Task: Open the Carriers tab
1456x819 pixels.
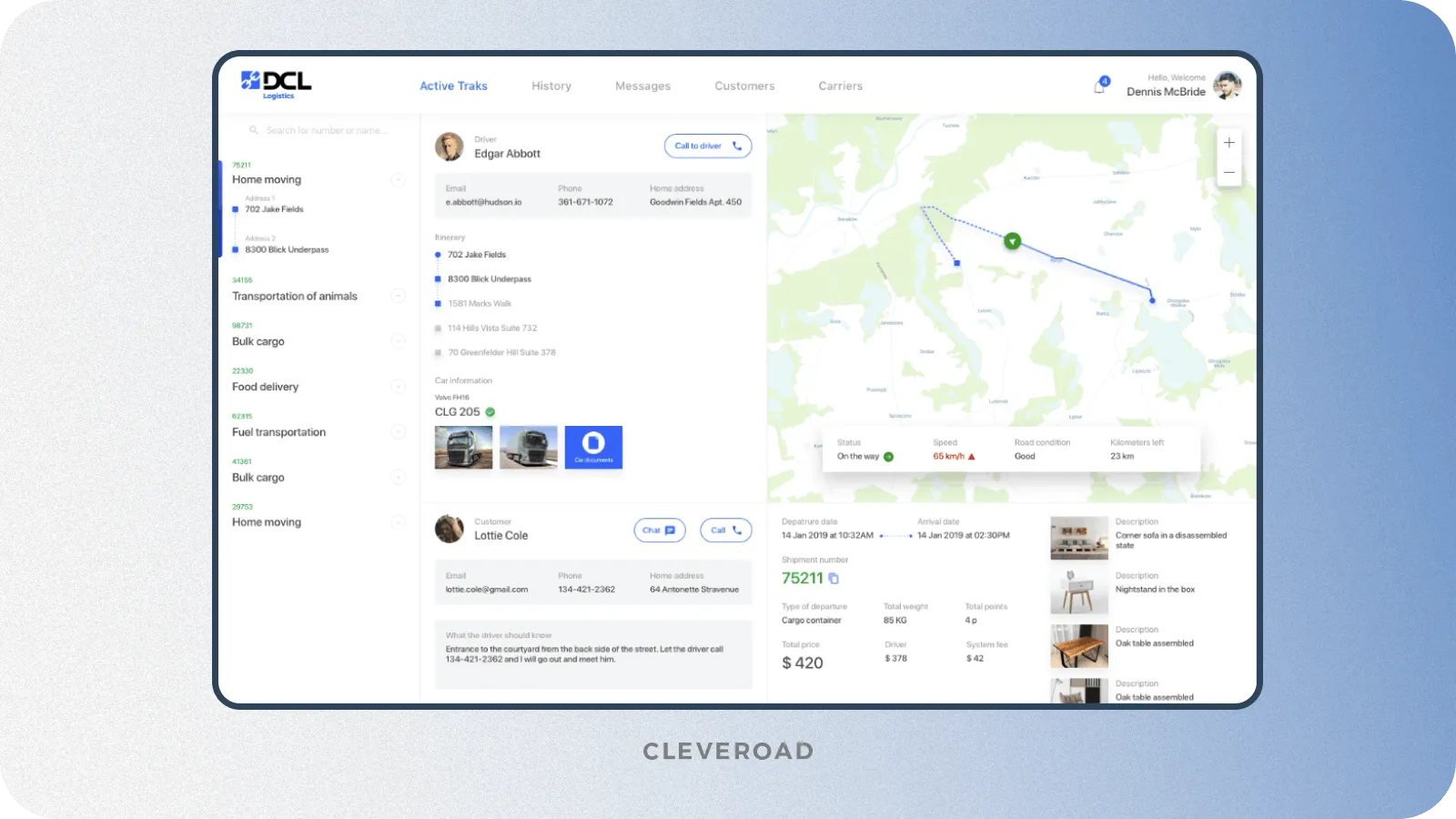Action: click(x=840, y=86)
